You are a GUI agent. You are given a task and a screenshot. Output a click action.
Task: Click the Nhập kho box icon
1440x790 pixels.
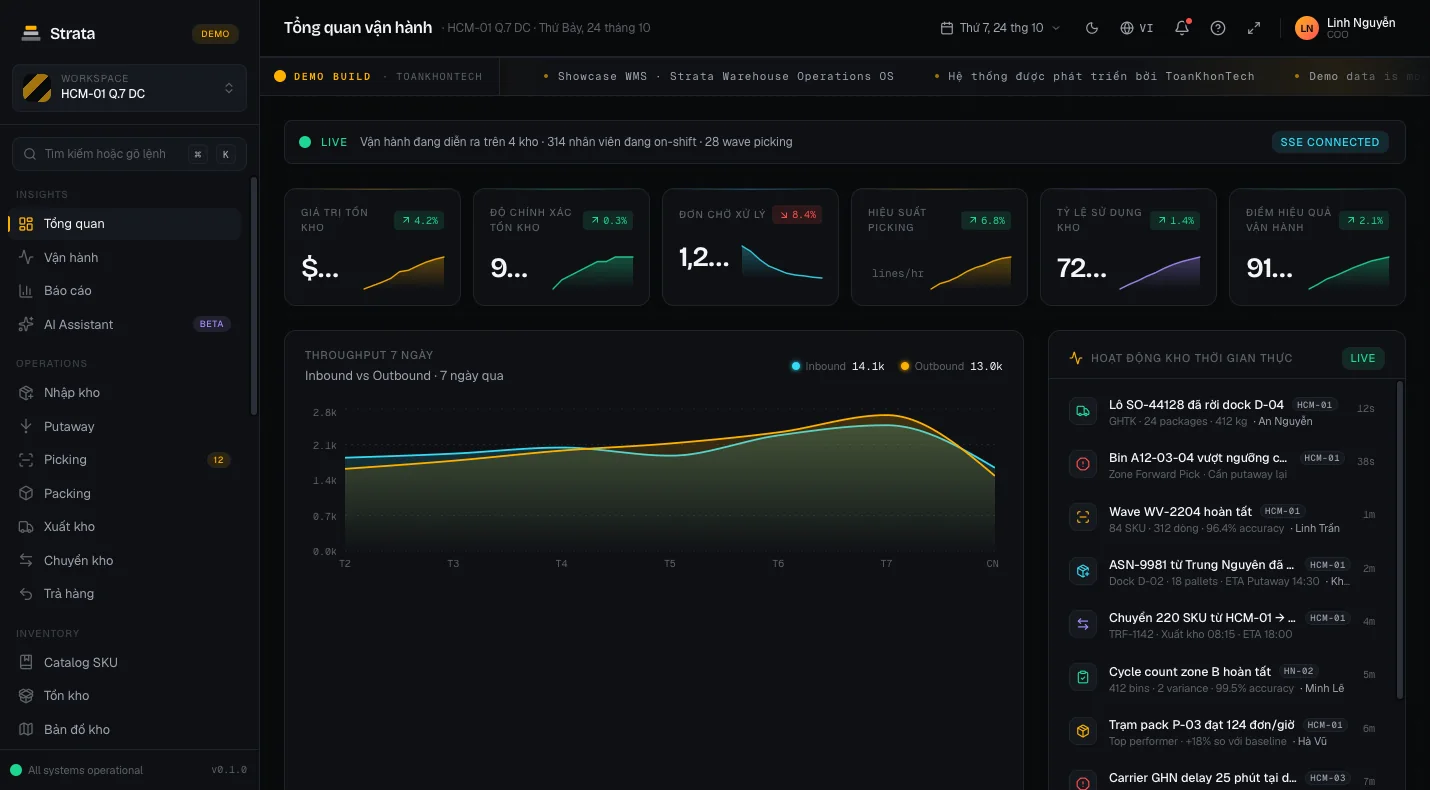(x=26, y=393)
